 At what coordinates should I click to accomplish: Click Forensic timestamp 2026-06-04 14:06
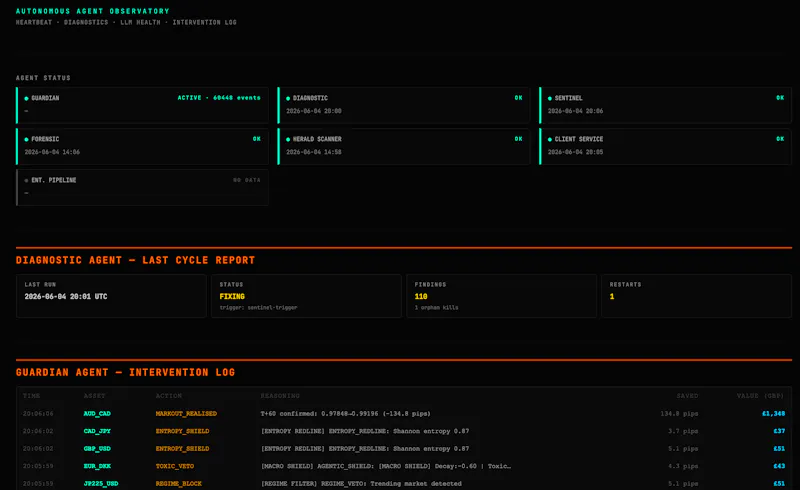point(52,152)
